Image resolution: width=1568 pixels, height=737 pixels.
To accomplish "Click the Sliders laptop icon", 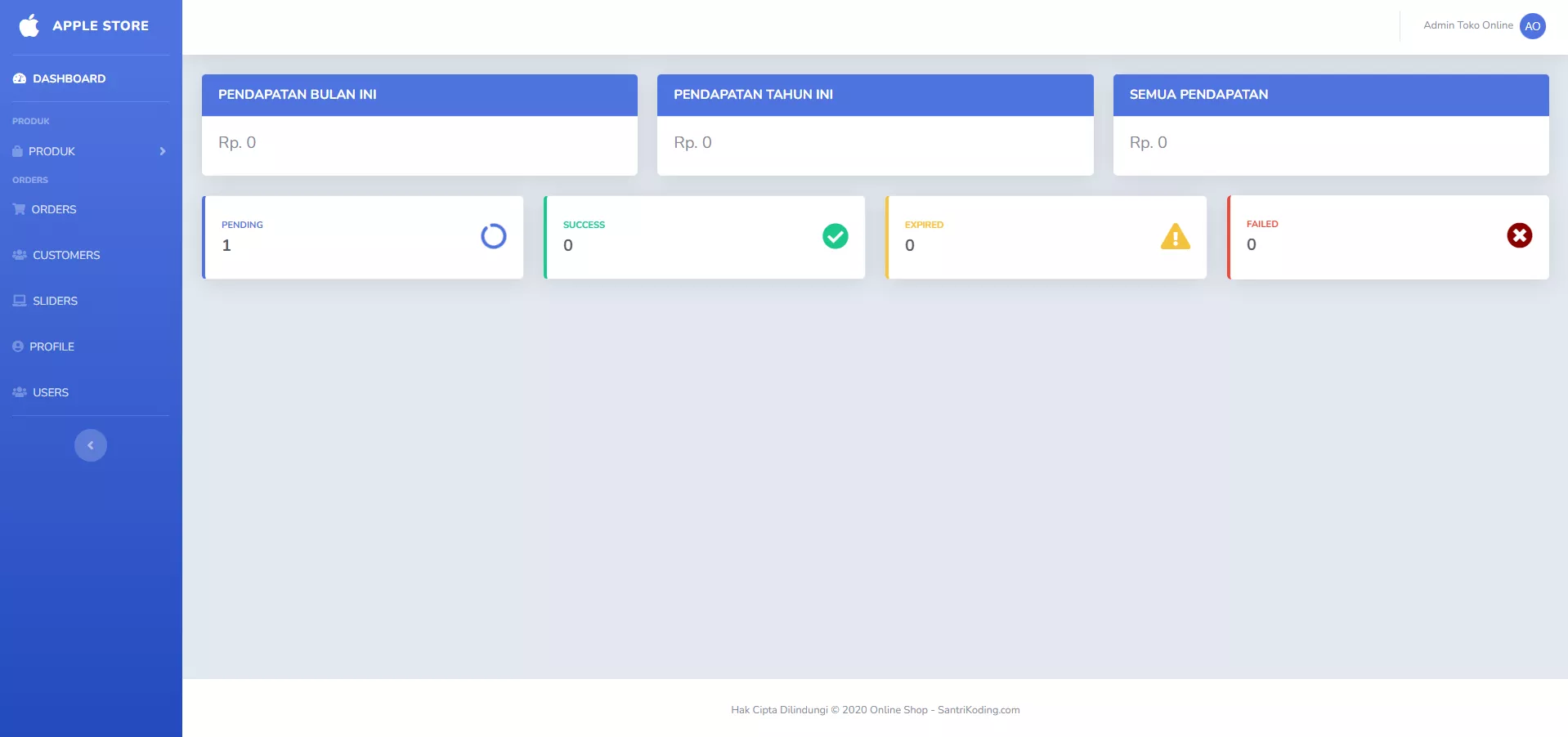I will (20, 301).
